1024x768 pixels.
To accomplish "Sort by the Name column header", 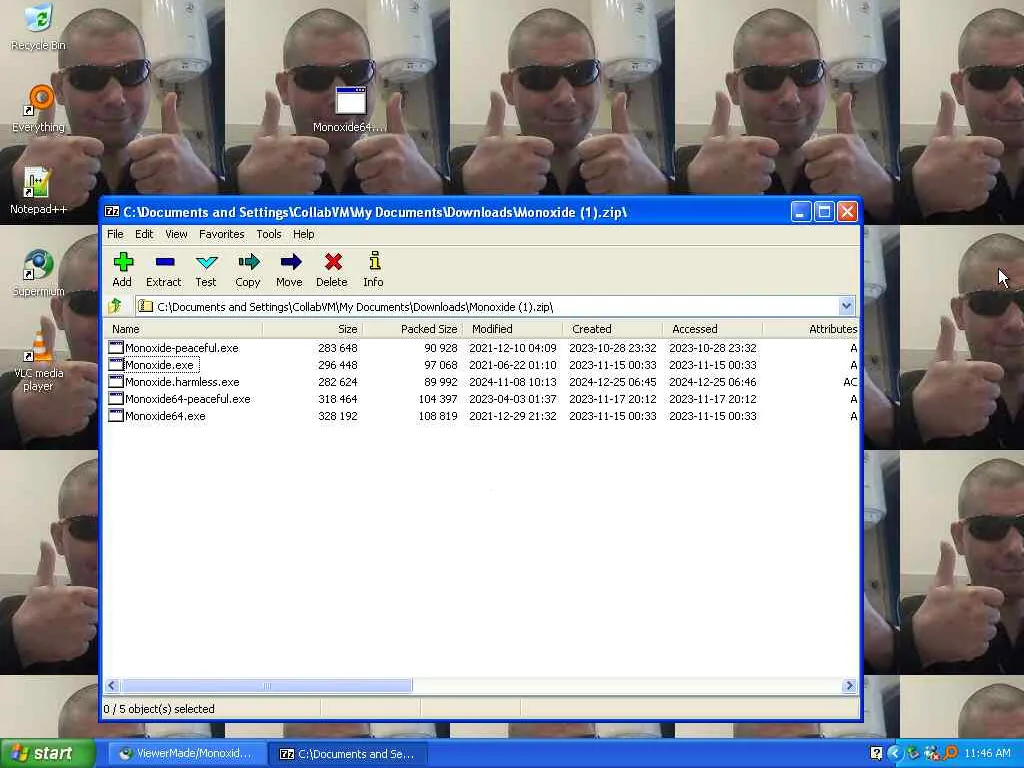I will coord(183,329).
